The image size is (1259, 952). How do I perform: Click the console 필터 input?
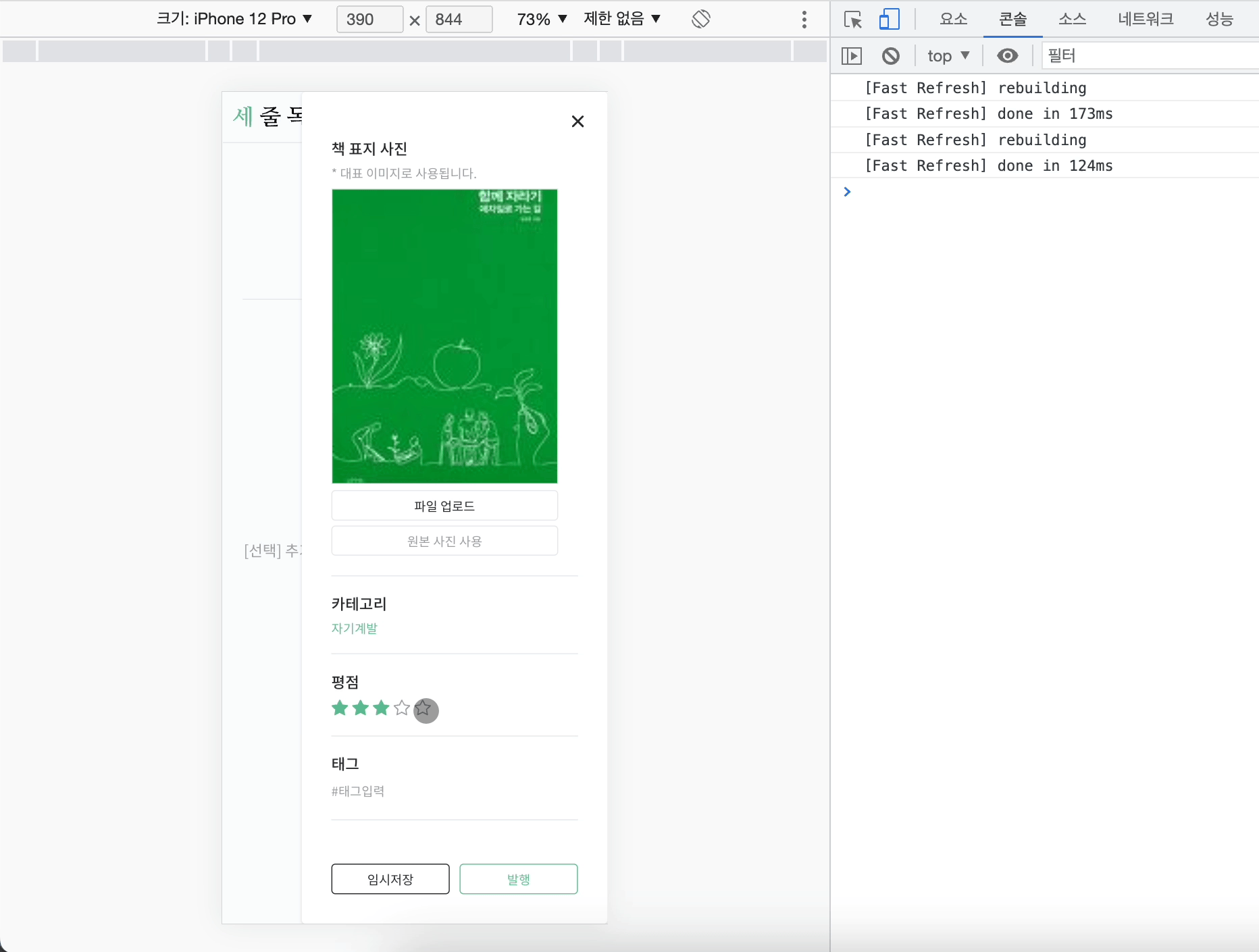pyautogui.click(x=1150, y=55)
